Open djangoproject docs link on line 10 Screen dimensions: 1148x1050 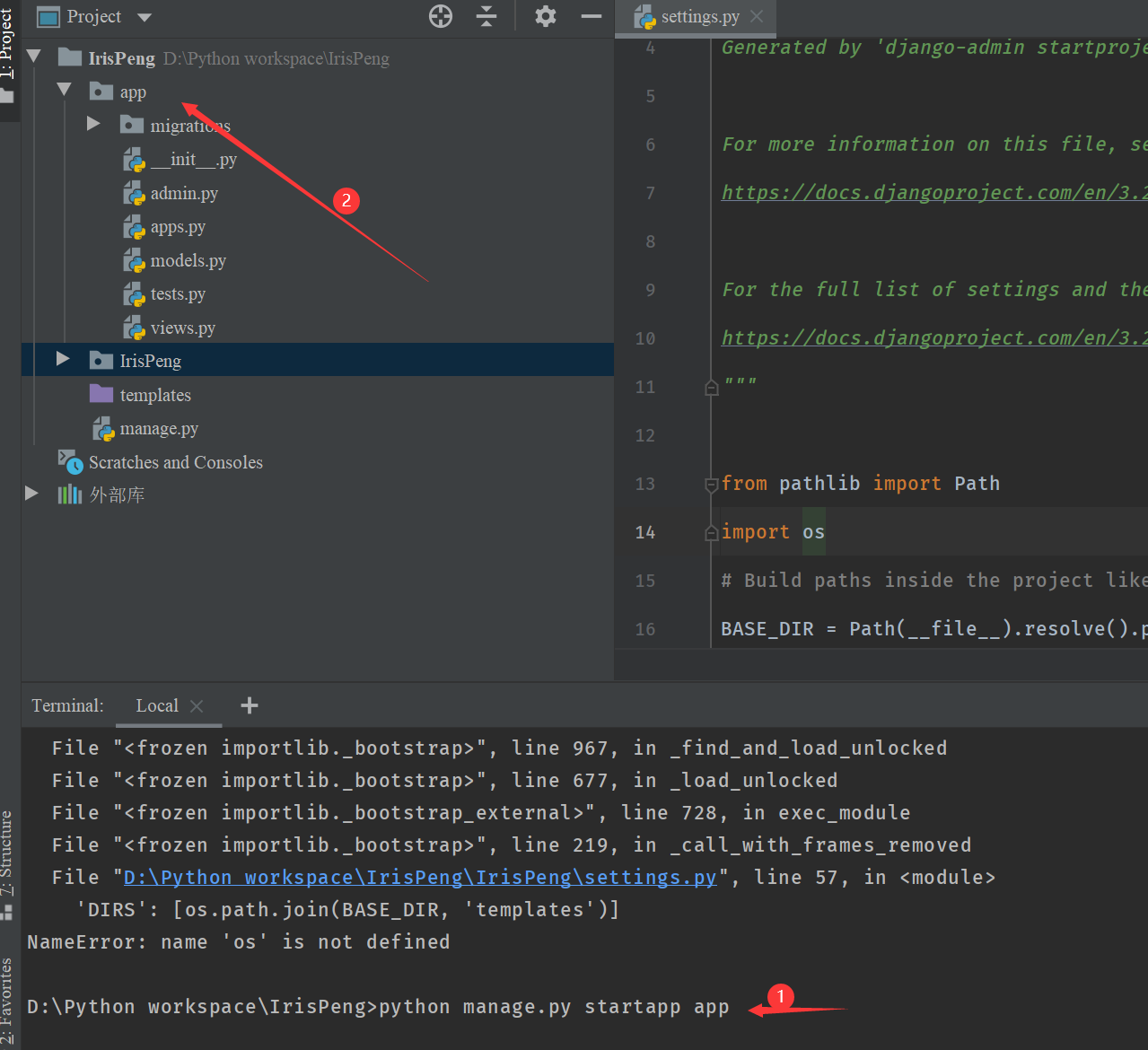click(934, 337)
